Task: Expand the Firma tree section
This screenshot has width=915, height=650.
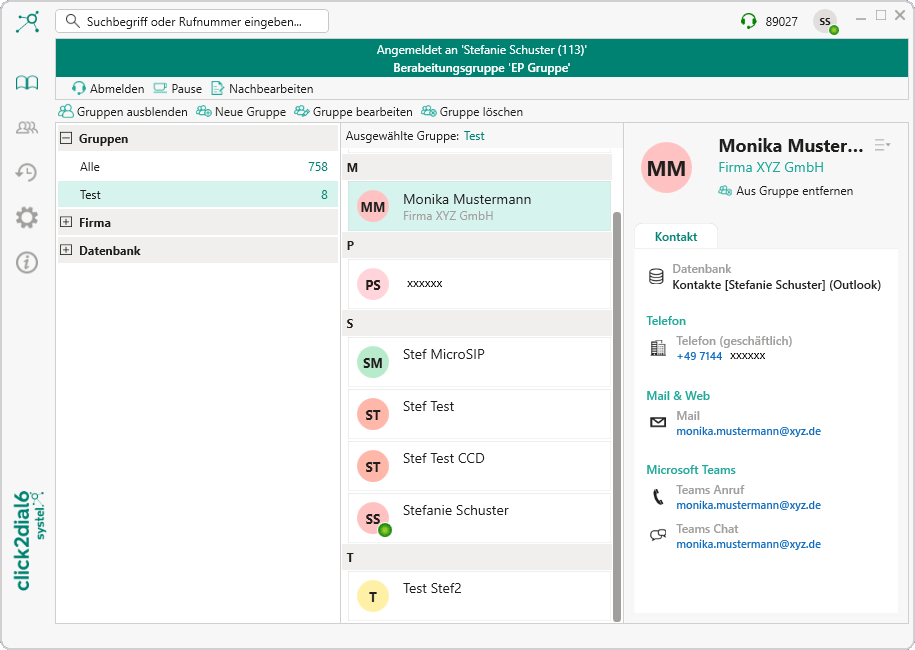Action: [66, 222]
